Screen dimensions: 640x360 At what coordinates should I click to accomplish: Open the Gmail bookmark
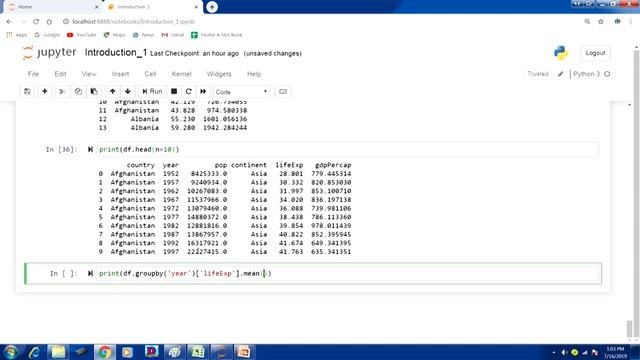click(x=173, y=35)
